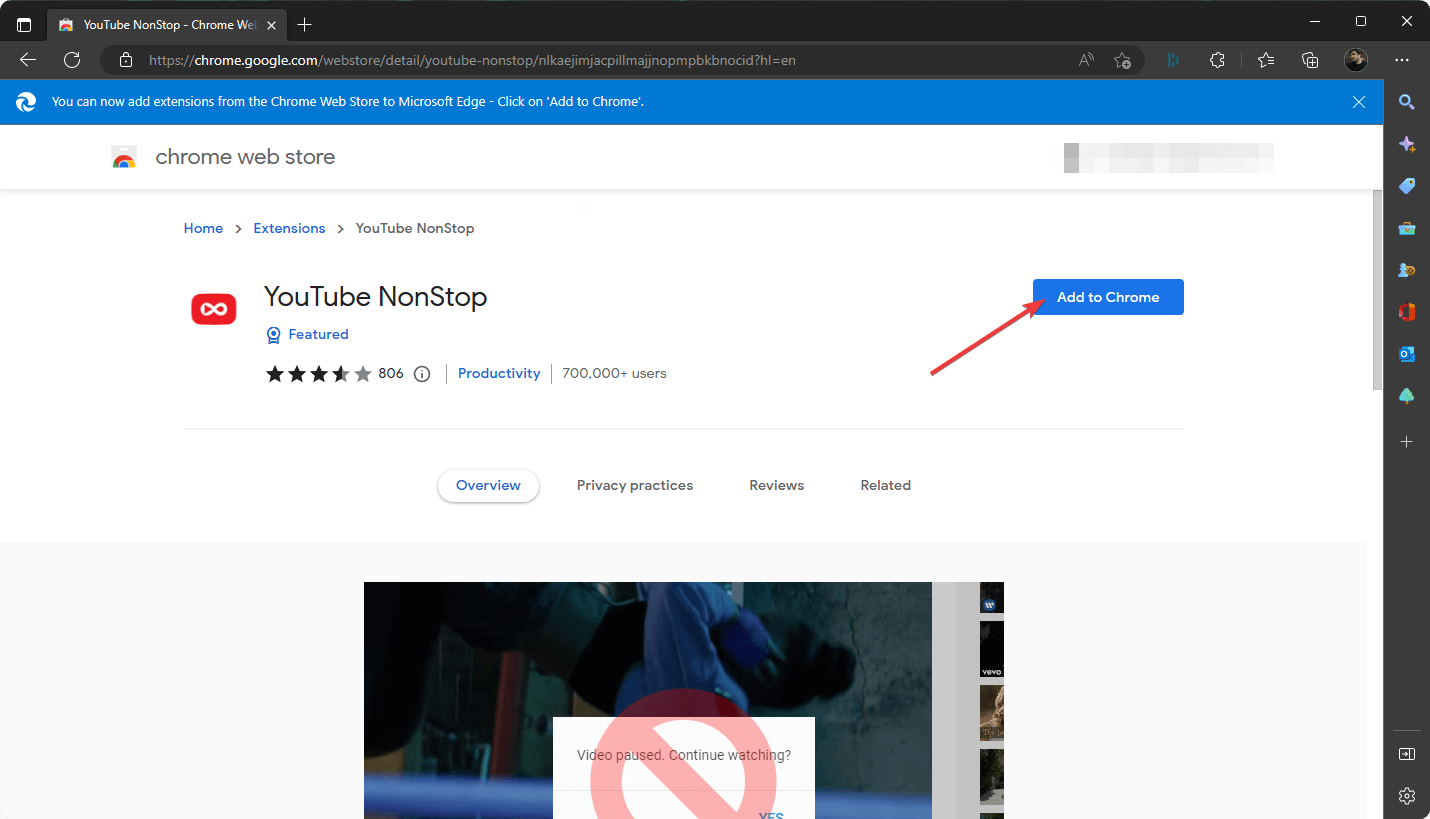This screenshot has width=1430, height=819.
Task: Open the sidebar Microsoft Office icon
Action: pyautogui.click(x=1407, y=312)
